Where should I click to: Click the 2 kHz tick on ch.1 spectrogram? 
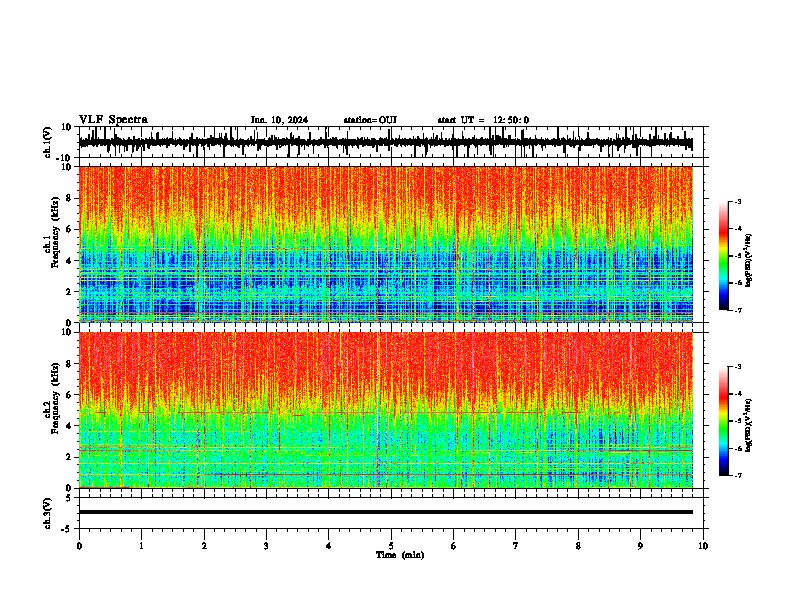tap(69, 291)
